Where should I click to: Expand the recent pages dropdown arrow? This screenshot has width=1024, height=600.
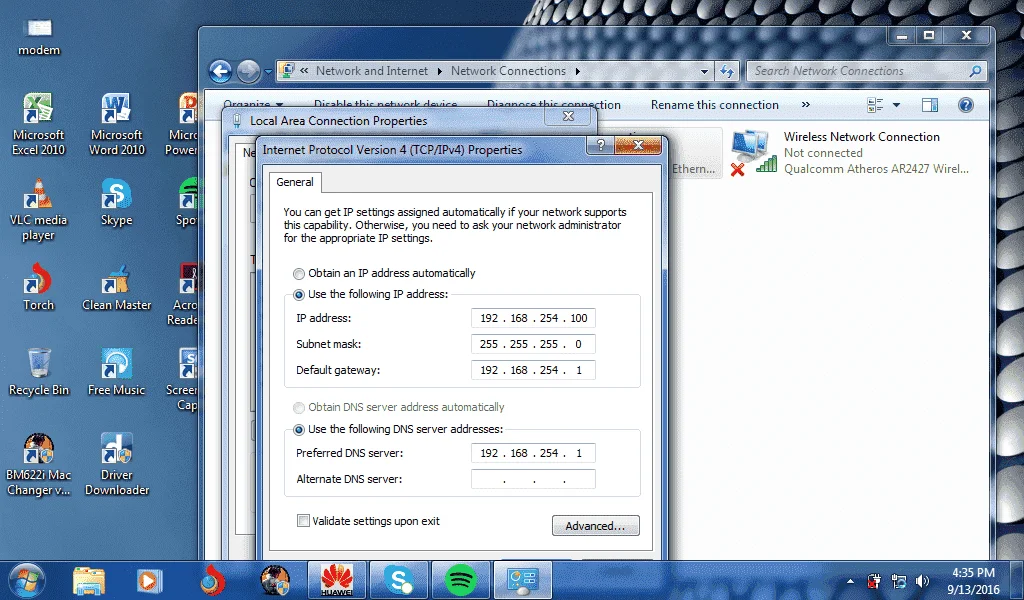pos(268,71)
